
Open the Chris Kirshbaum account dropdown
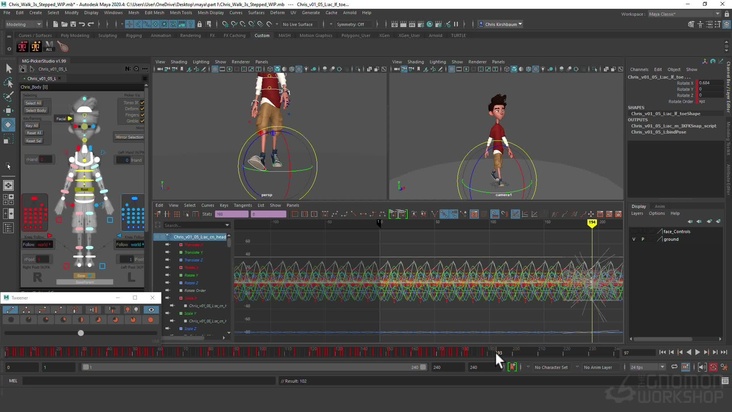tap(501, 24)
